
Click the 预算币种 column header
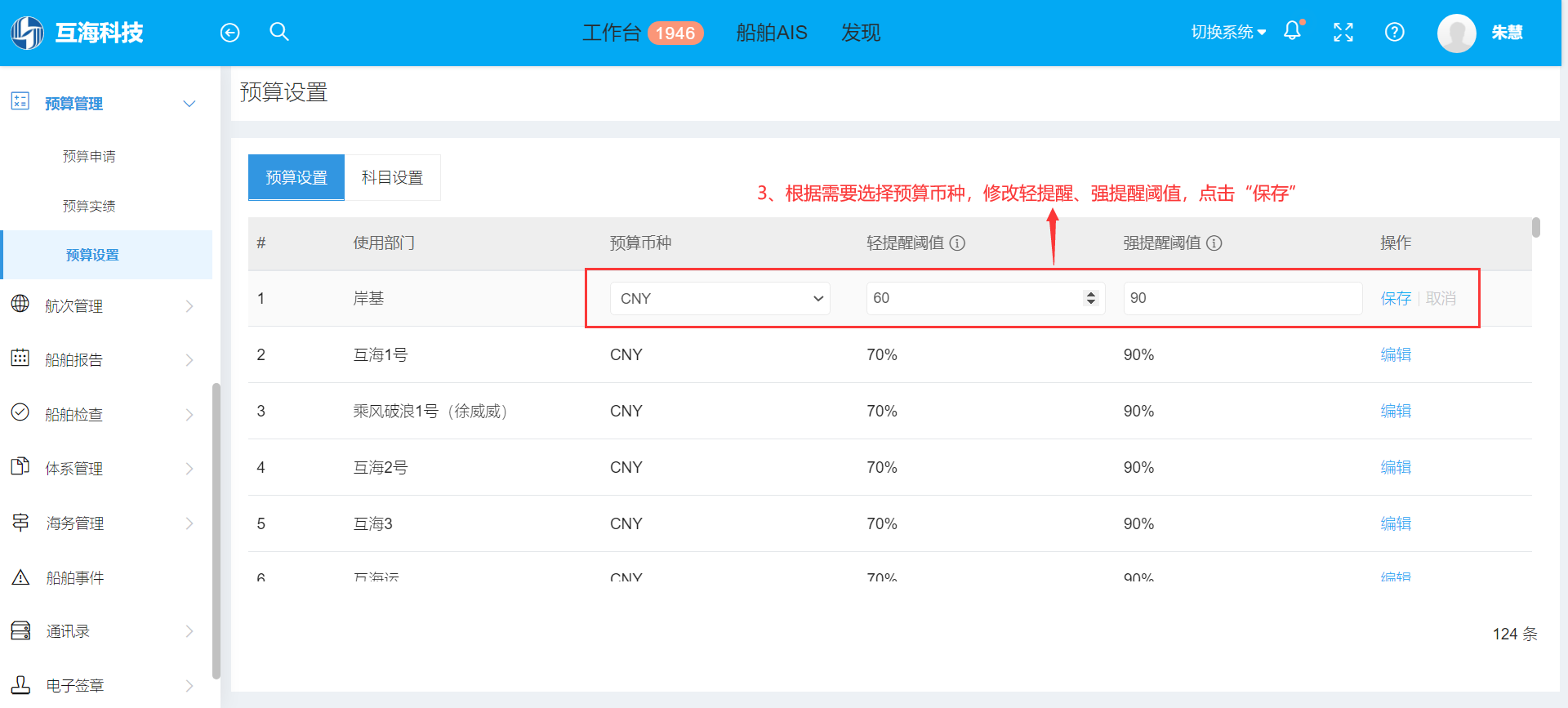(x=640, y=243)
